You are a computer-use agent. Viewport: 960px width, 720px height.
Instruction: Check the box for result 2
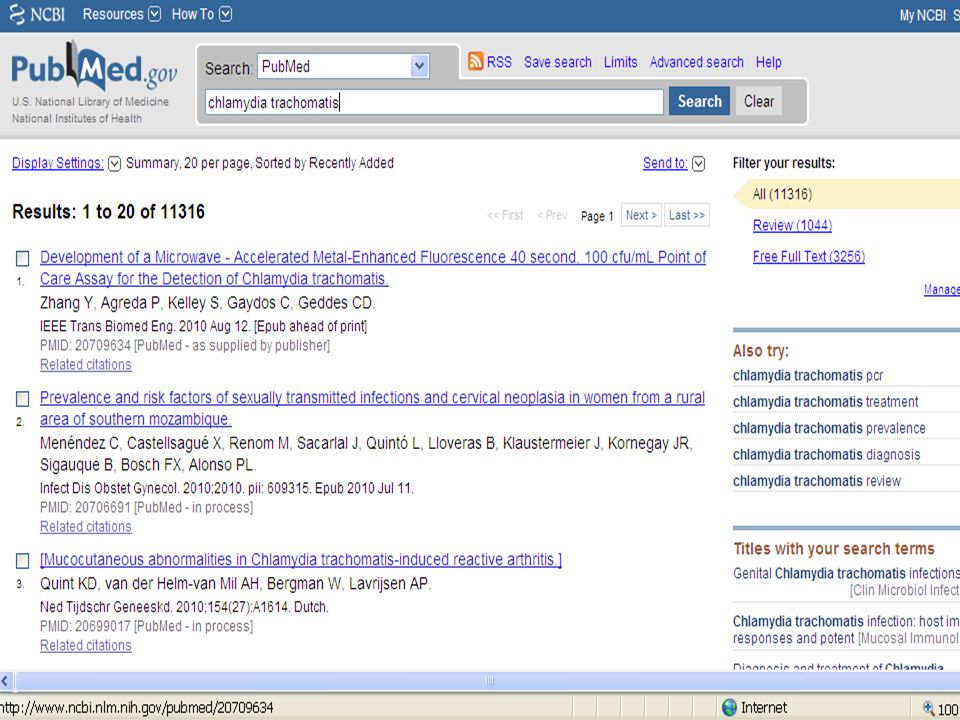23,399
